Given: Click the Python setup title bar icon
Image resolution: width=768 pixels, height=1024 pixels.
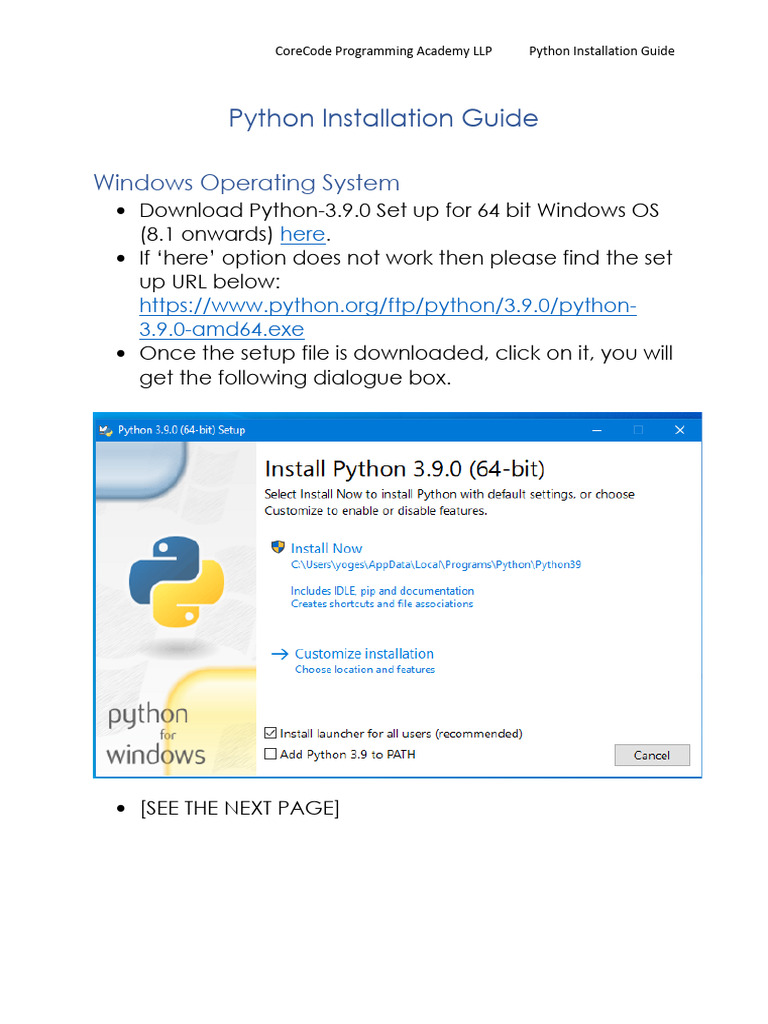Looking at the screenshot, I should pyautogui.click(x=105, y=430).
